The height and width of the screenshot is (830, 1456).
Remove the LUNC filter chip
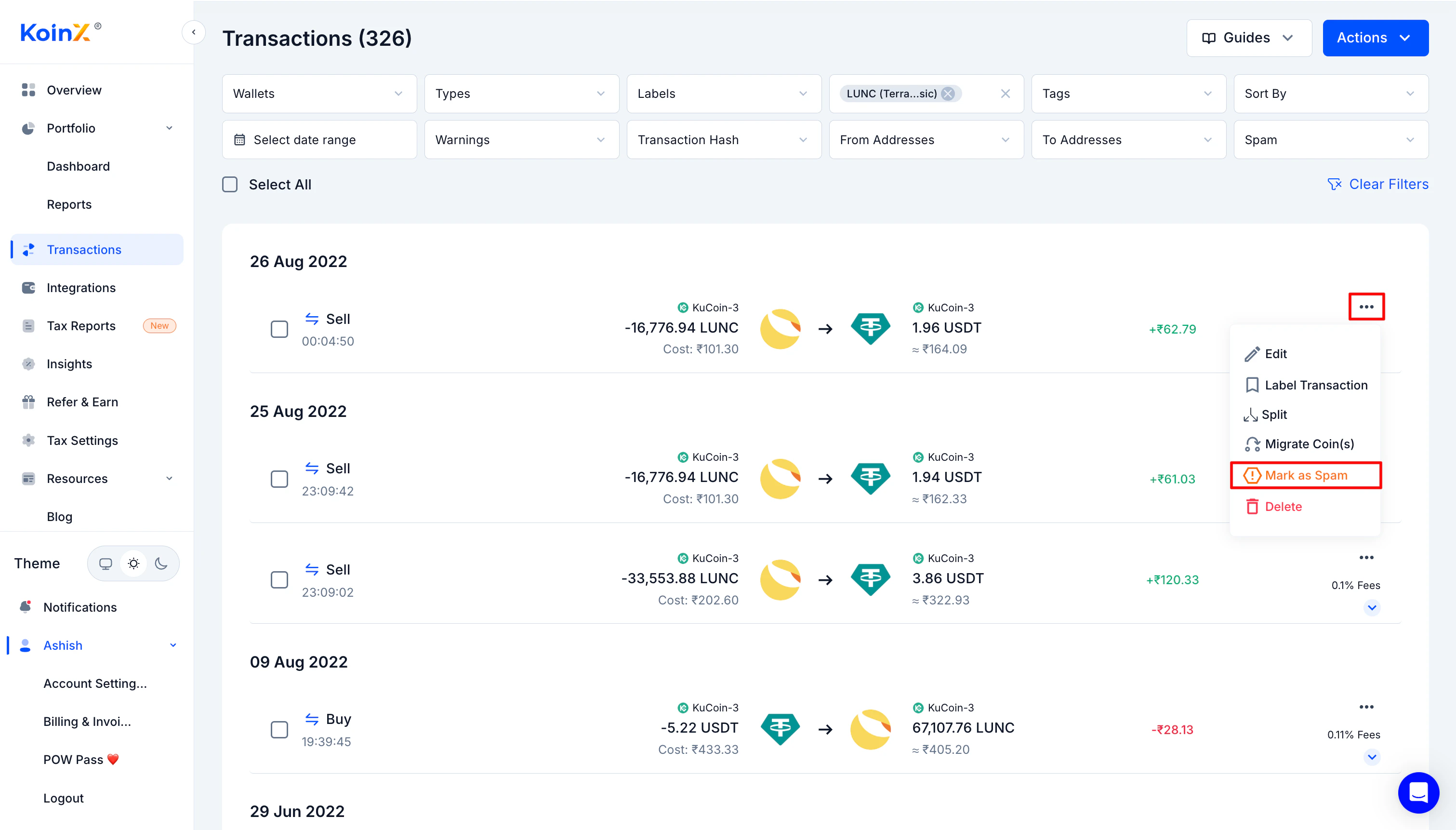click(x=948, y=94)
